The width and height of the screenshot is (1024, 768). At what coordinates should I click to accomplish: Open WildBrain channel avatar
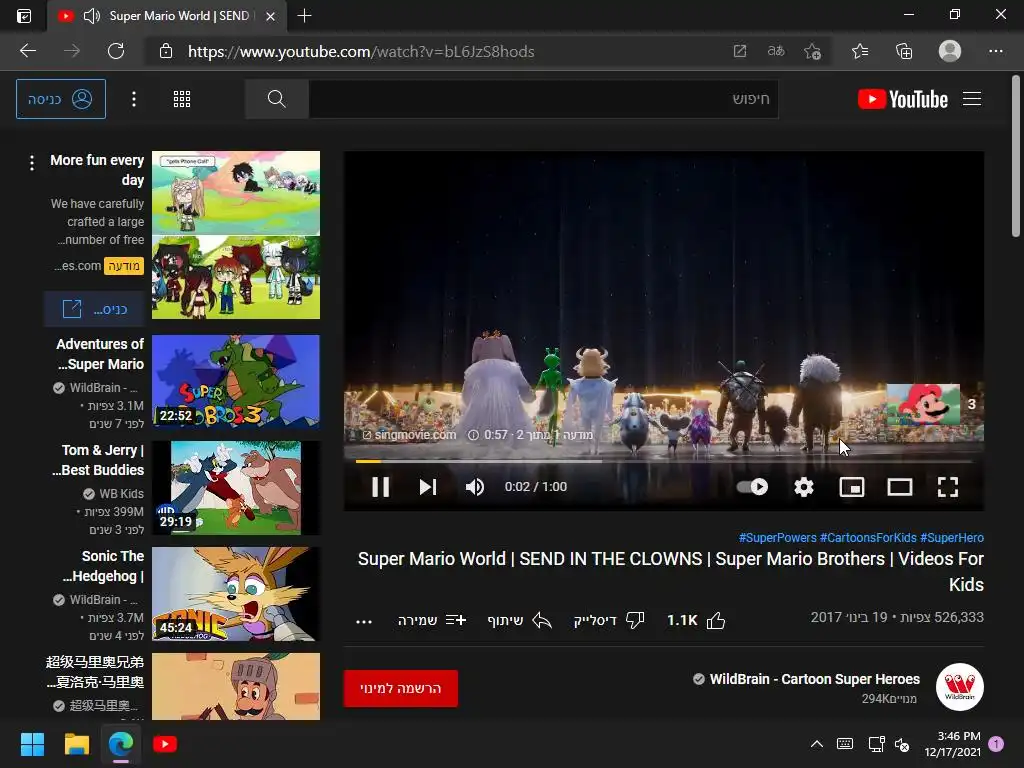click(959, 687)
